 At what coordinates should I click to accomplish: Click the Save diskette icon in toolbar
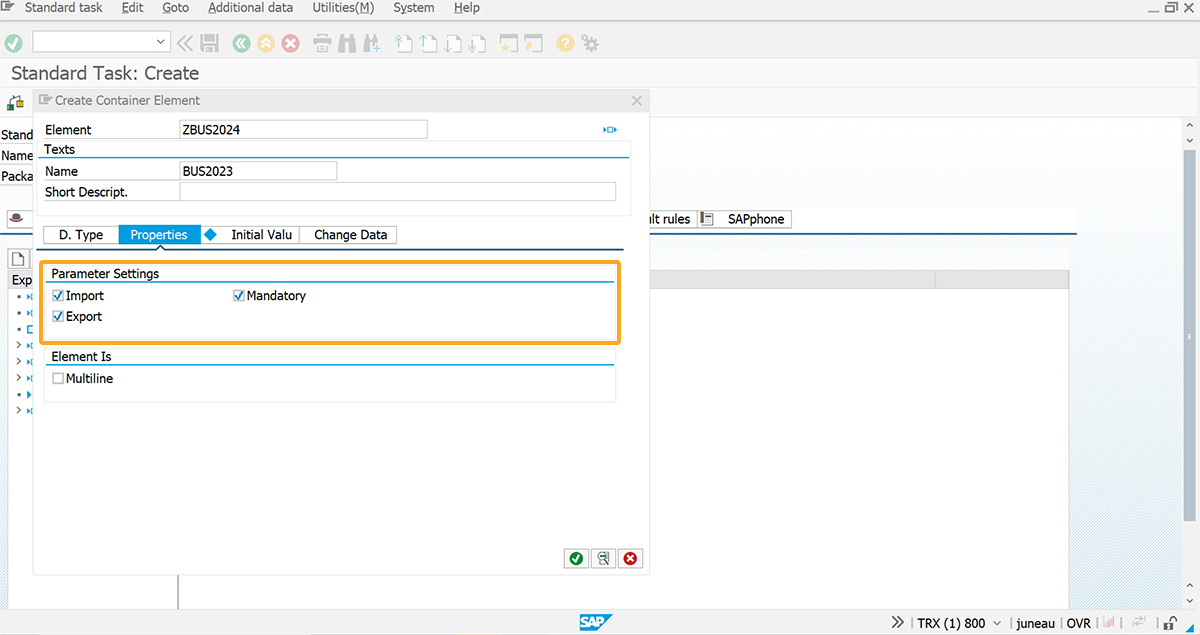click(x=210, y=43)
